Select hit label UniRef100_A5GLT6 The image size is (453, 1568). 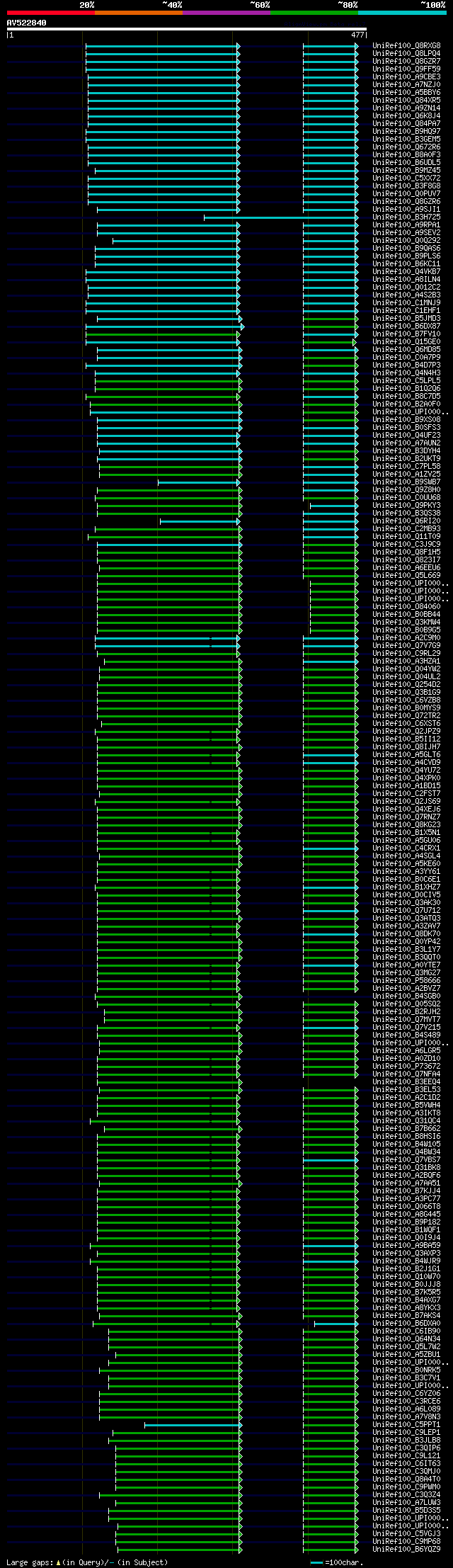(x=406, y=754)
